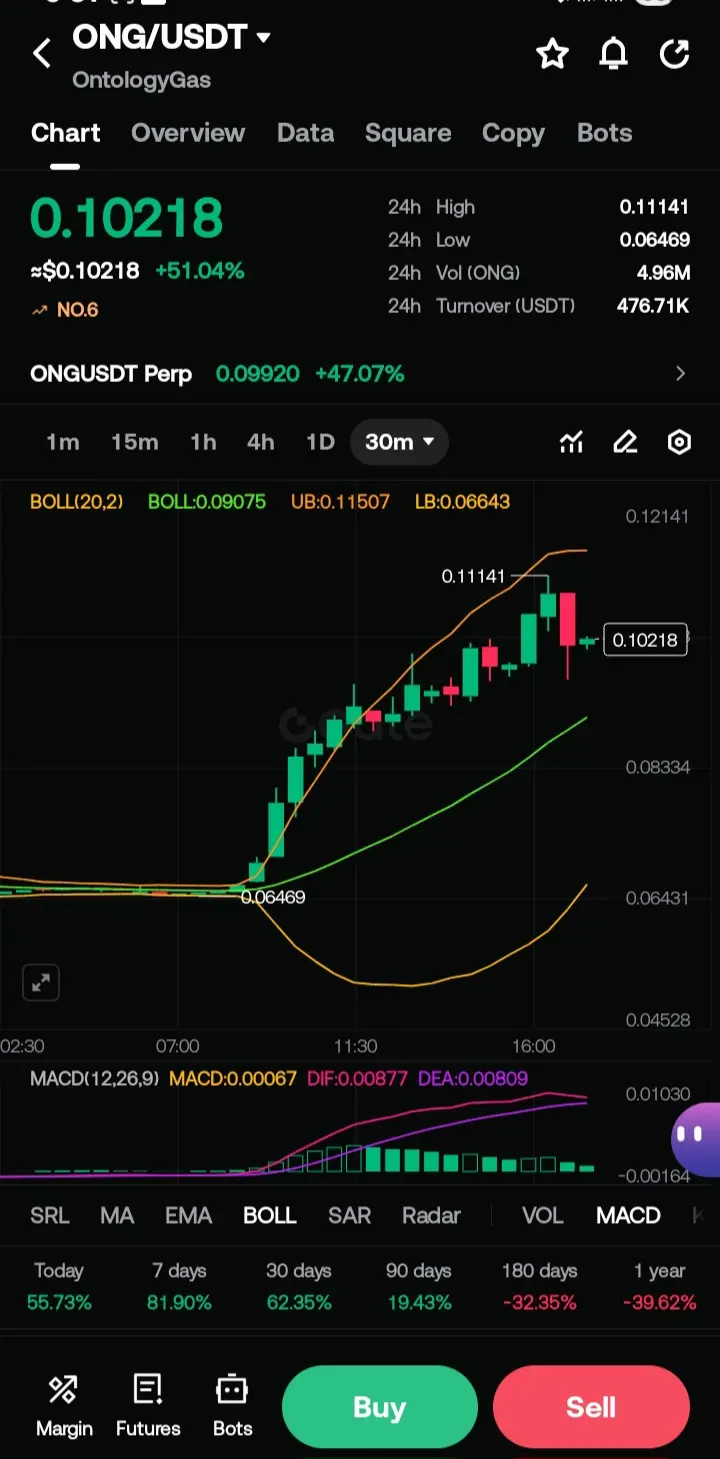Select the 4h timeframe

(261, 442)
